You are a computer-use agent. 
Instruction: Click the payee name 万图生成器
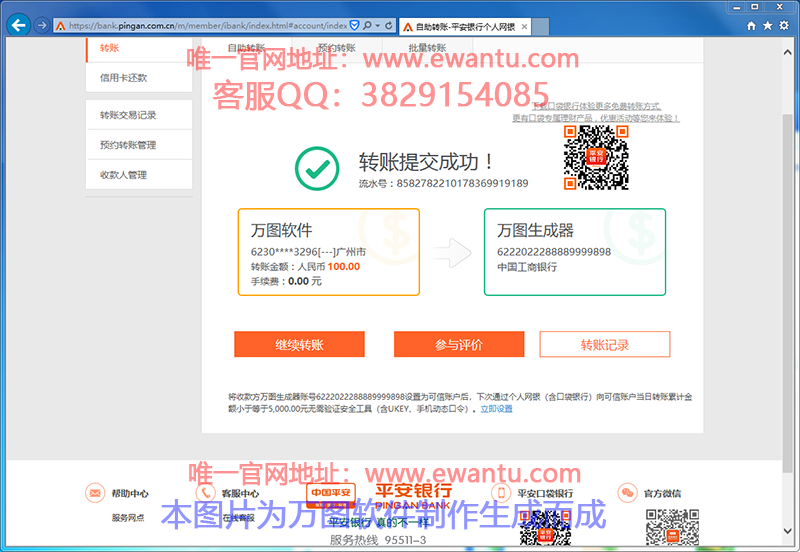click(535, 230)
